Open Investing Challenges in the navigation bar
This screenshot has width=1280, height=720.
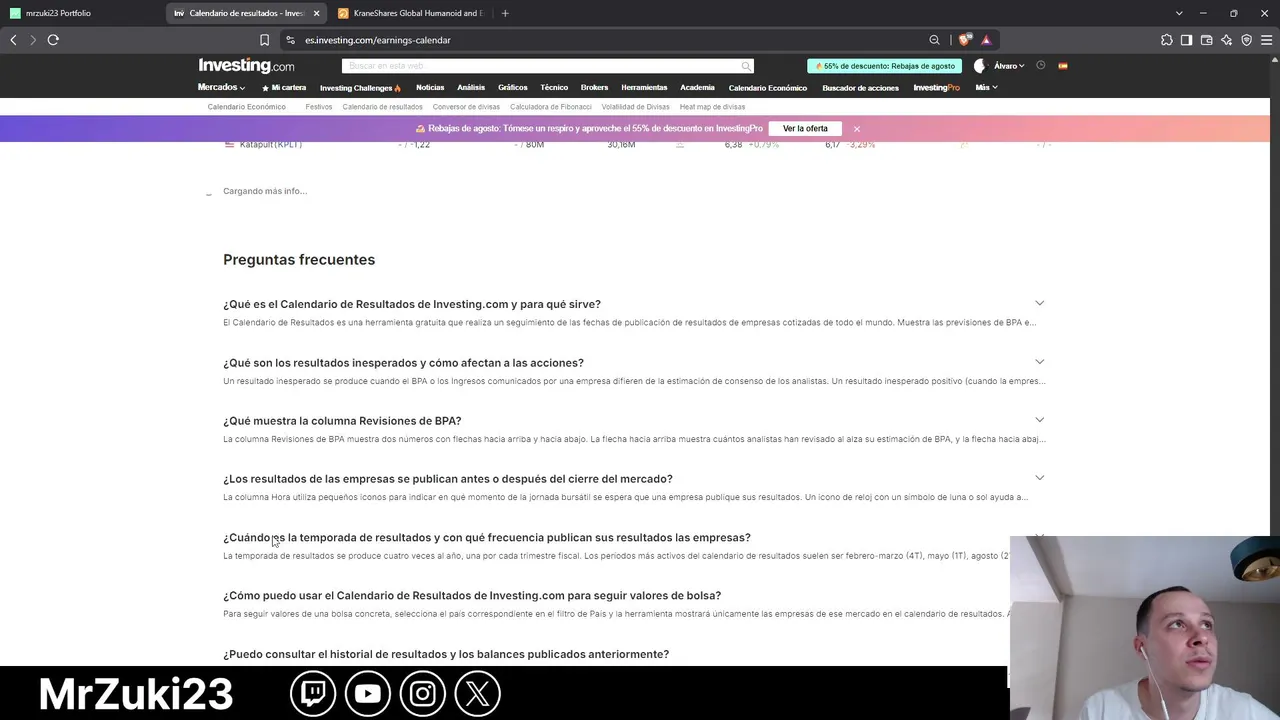coord(360,88)
